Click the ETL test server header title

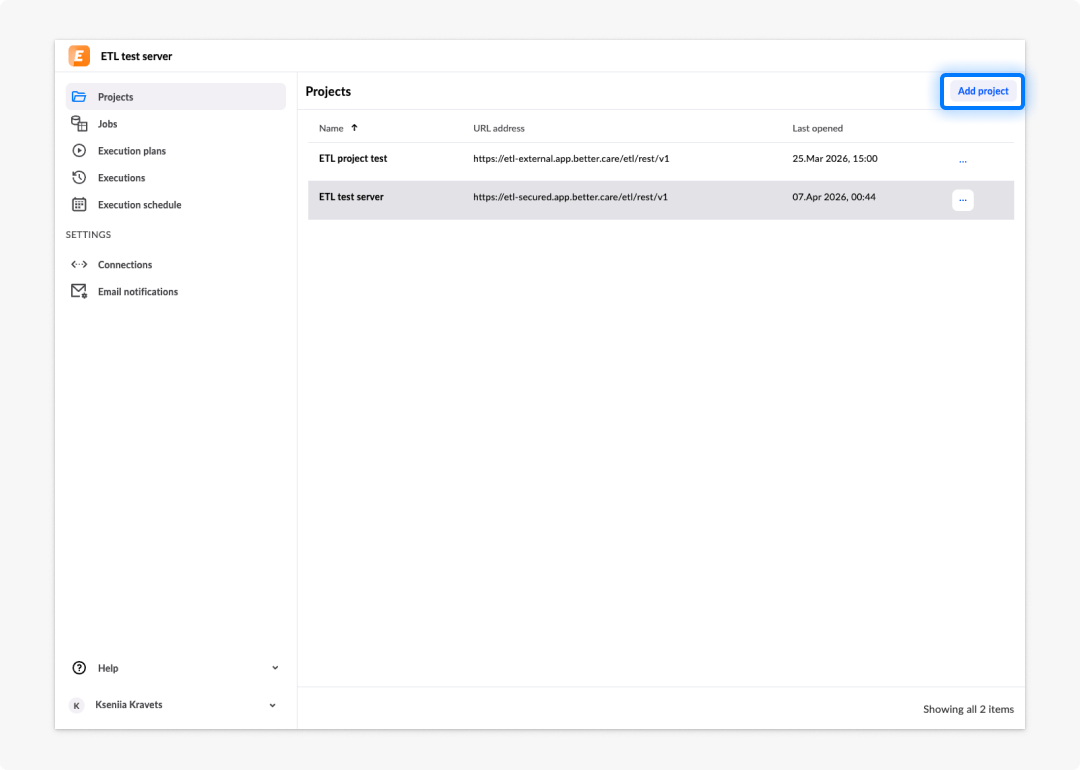[x=136, y=56]
